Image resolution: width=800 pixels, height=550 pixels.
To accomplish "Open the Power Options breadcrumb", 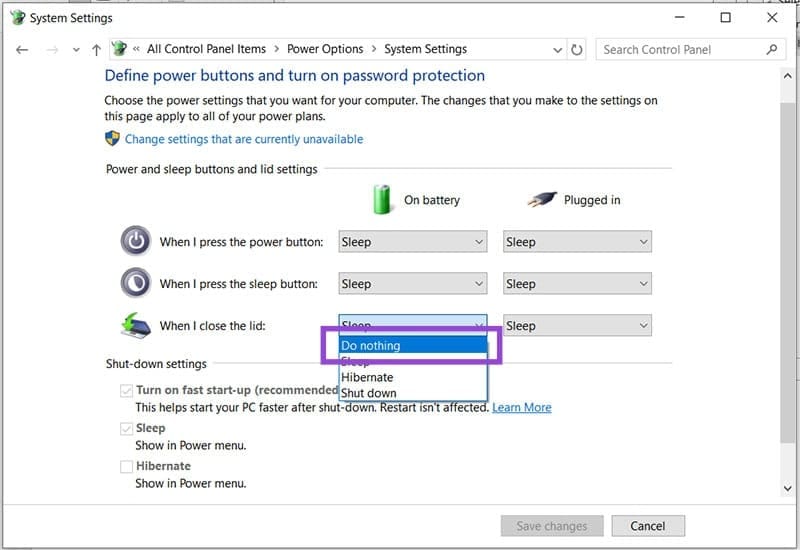I will 325,49.
